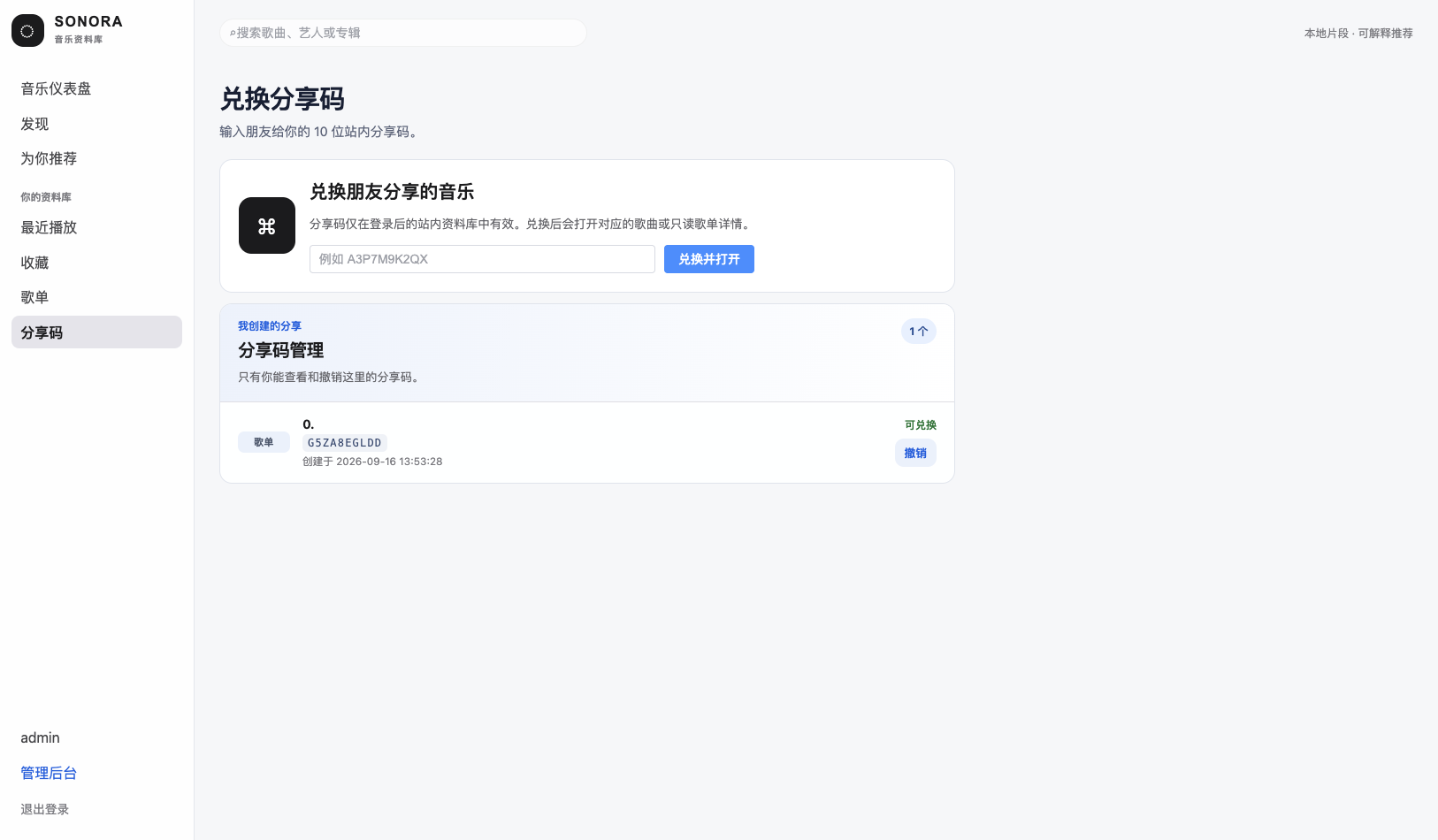The height and width of the screenshot is (840, 1438).
Task: Click creation time 2026-09-16 13:53:28
Action: tap(389, 462)
